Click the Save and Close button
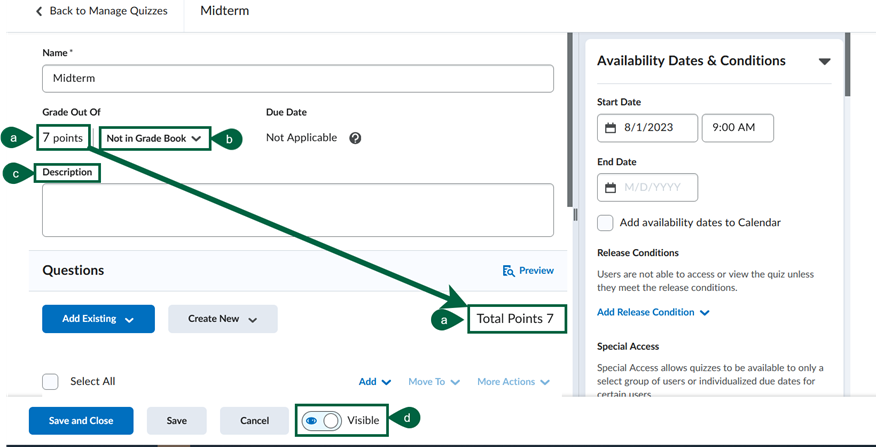This screenshot has width=876, height=447. click(x=81, y=421)
